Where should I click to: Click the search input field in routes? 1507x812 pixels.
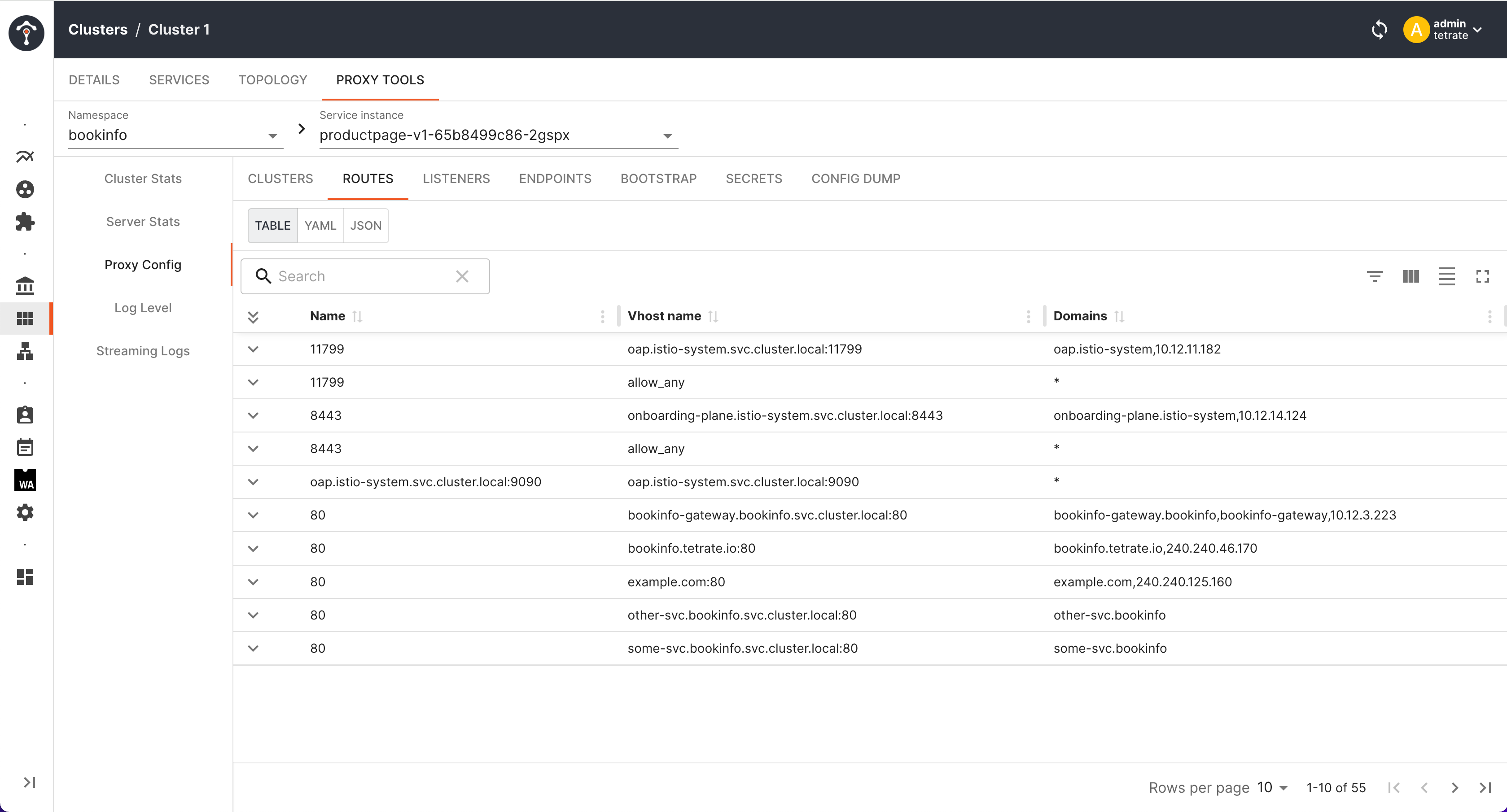click(365, 276)
